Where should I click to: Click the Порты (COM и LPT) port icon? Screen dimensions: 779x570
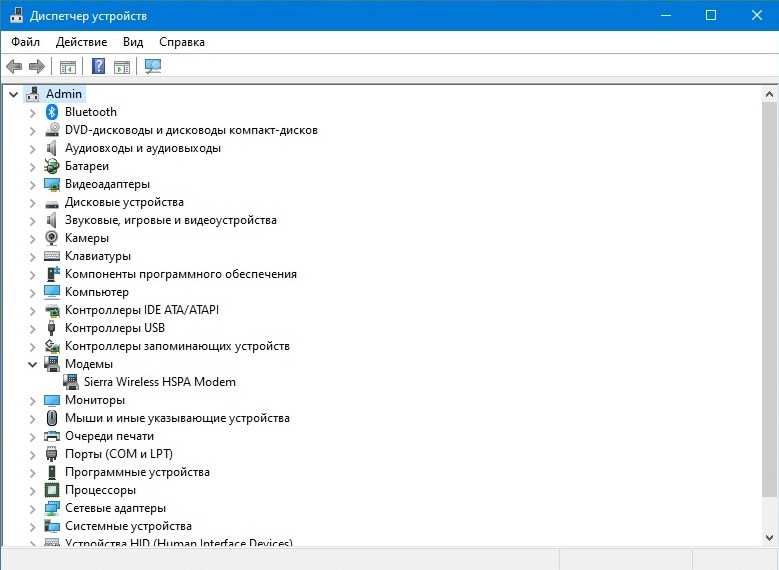51,454
